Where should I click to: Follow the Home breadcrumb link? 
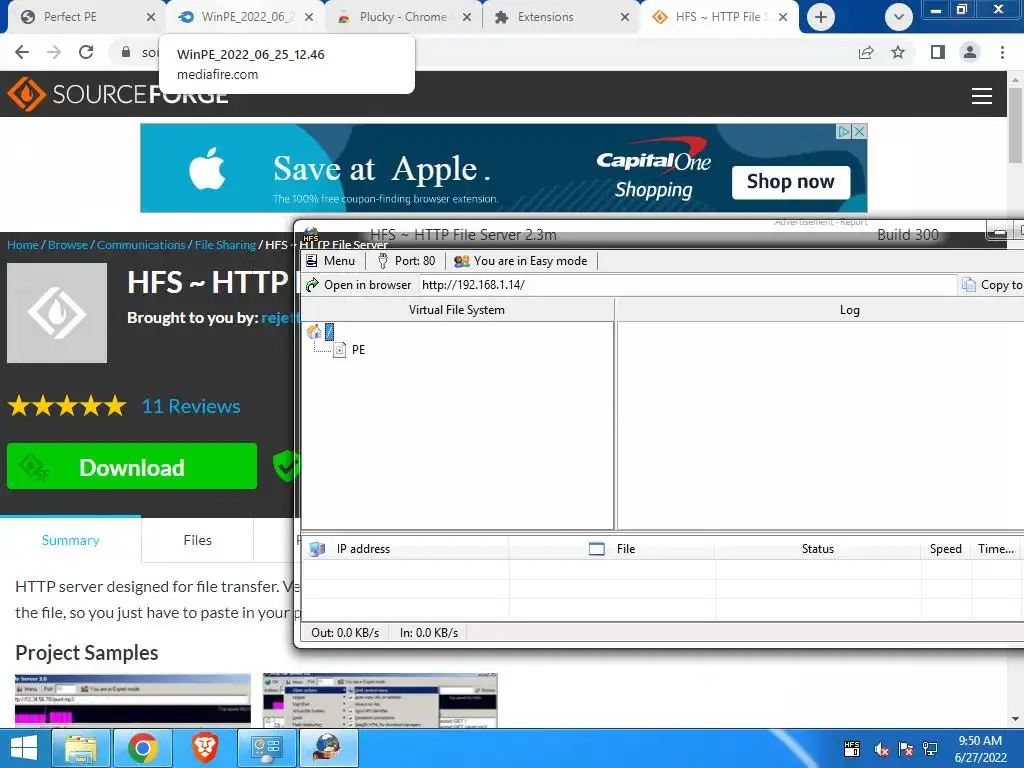point(23,245)
